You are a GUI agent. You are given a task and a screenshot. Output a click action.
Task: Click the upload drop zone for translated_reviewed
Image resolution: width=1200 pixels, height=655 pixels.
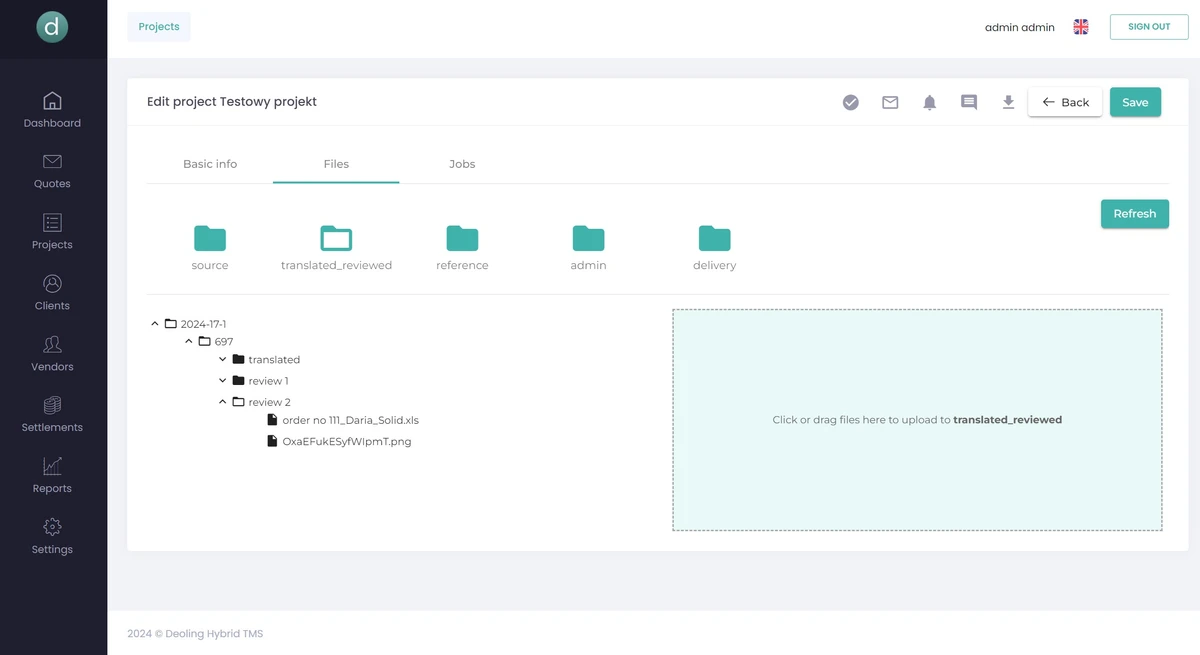click(917, 420)
